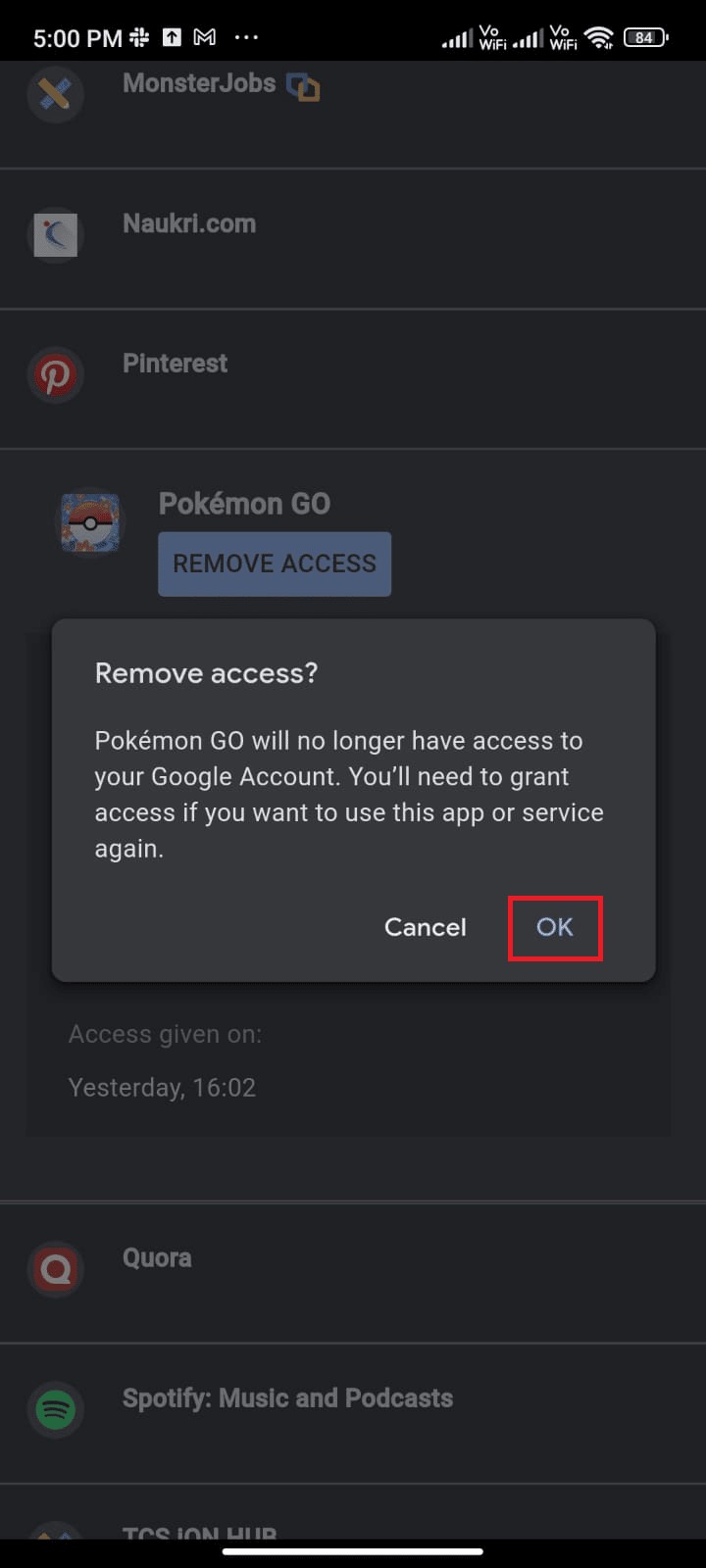This screenshot has height=1568, width=706.
Task: Click the upload arrow icon in status bar
Action: (x=172, y=35)
